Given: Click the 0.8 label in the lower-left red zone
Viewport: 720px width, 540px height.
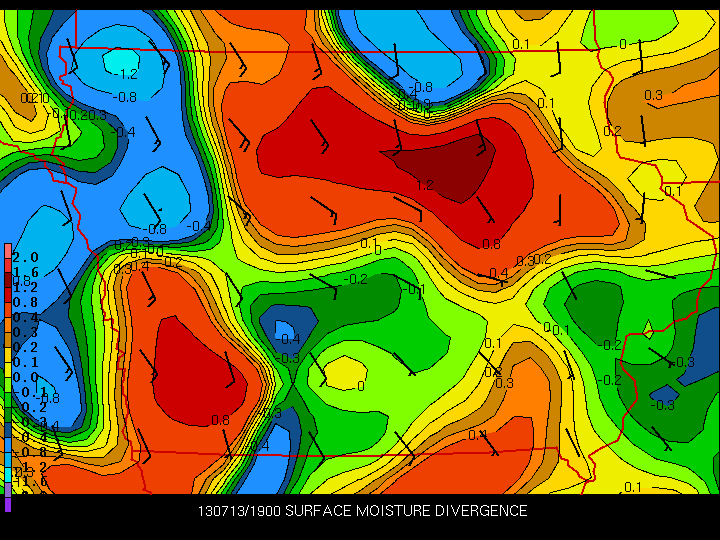Looking at the screenshot, I should [221, 420].
